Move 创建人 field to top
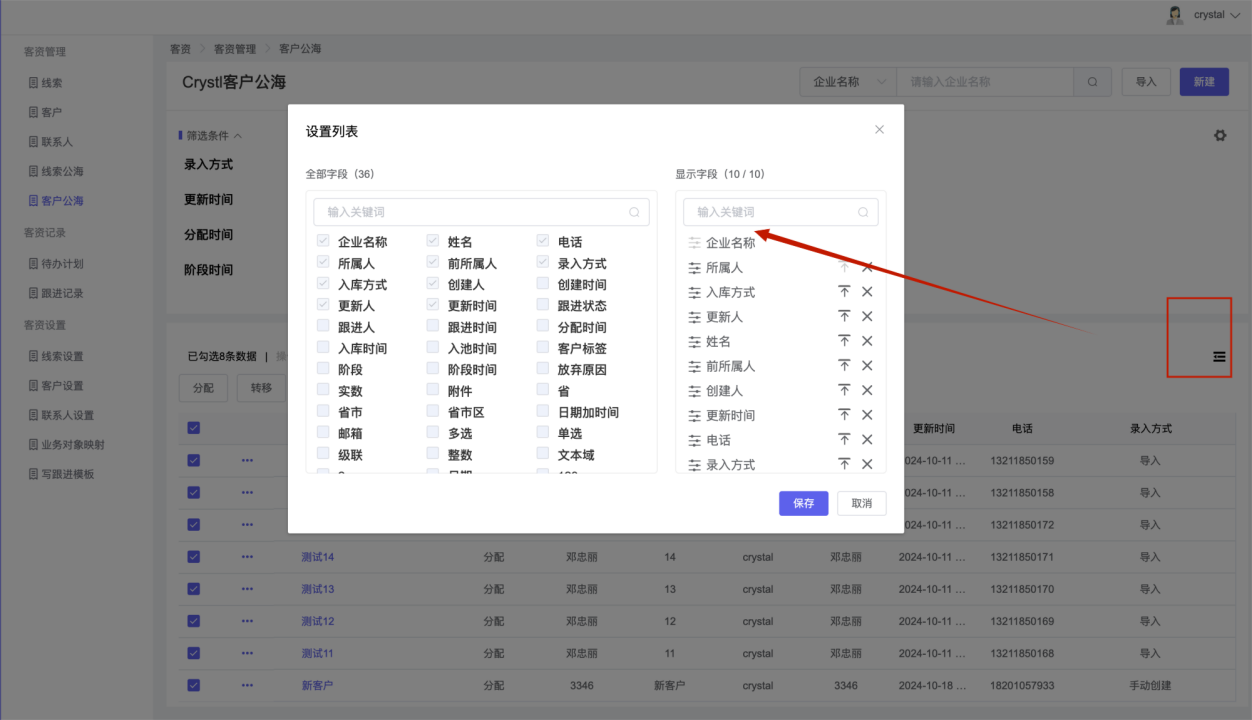The height and width of the screenshot is (720, 1252). click(x=844, y=390)
